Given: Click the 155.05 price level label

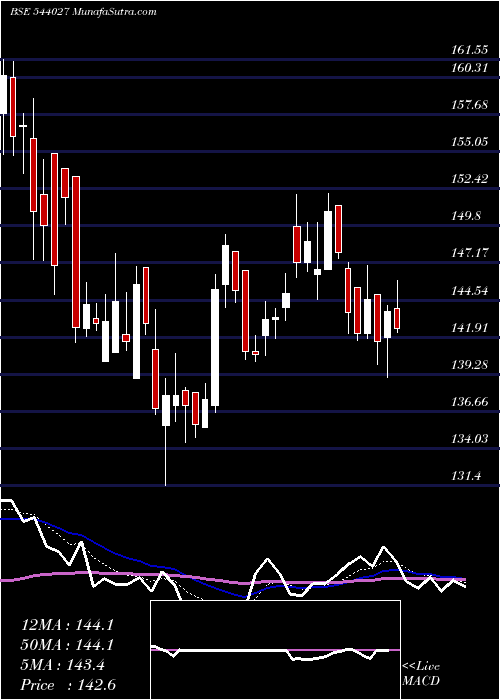Looking at the screenshot, I should 469,142.
